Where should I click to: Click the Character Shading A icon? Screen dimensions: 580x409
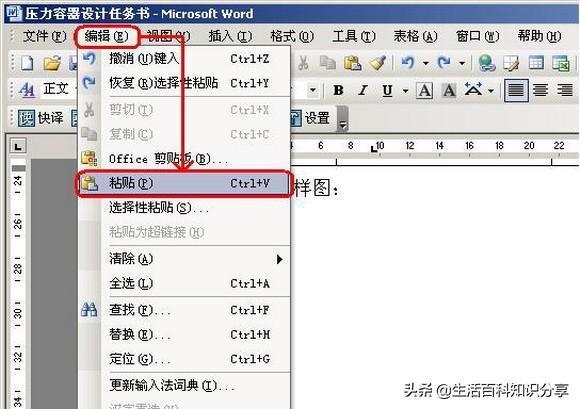tap(449, 90)
